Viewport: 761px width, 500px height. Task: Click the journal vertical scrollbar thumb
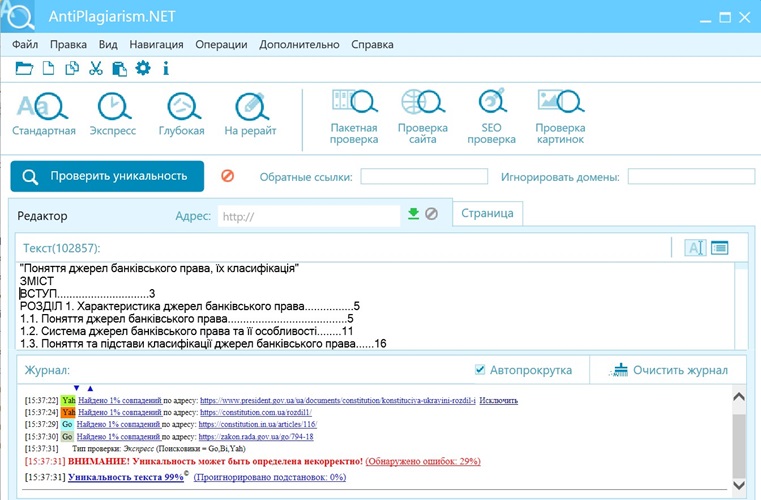pos(738,446)
